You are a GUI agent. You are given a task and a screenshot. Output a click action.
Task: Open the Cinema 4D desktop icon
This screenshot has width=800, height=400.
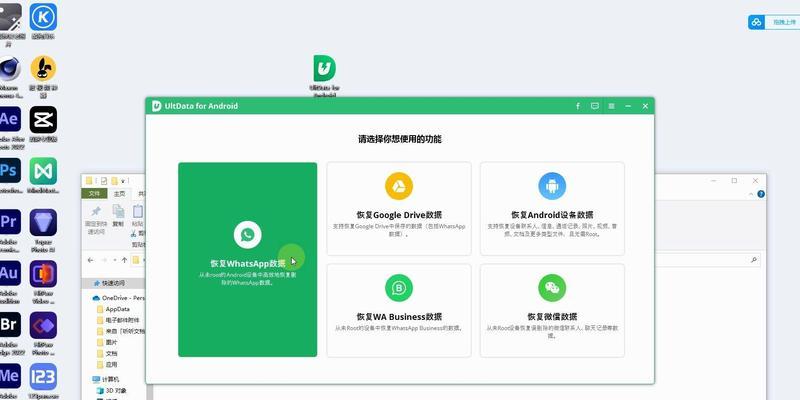pyautogui.click(x=10, y=76)
